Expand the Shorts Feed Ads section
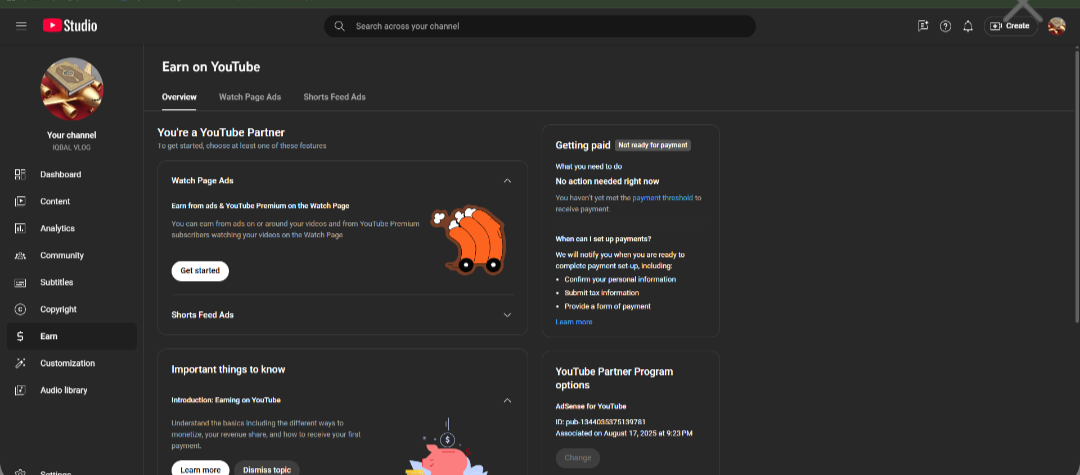The width and height of the screenshot is (1080, 475). coord(507,315)
